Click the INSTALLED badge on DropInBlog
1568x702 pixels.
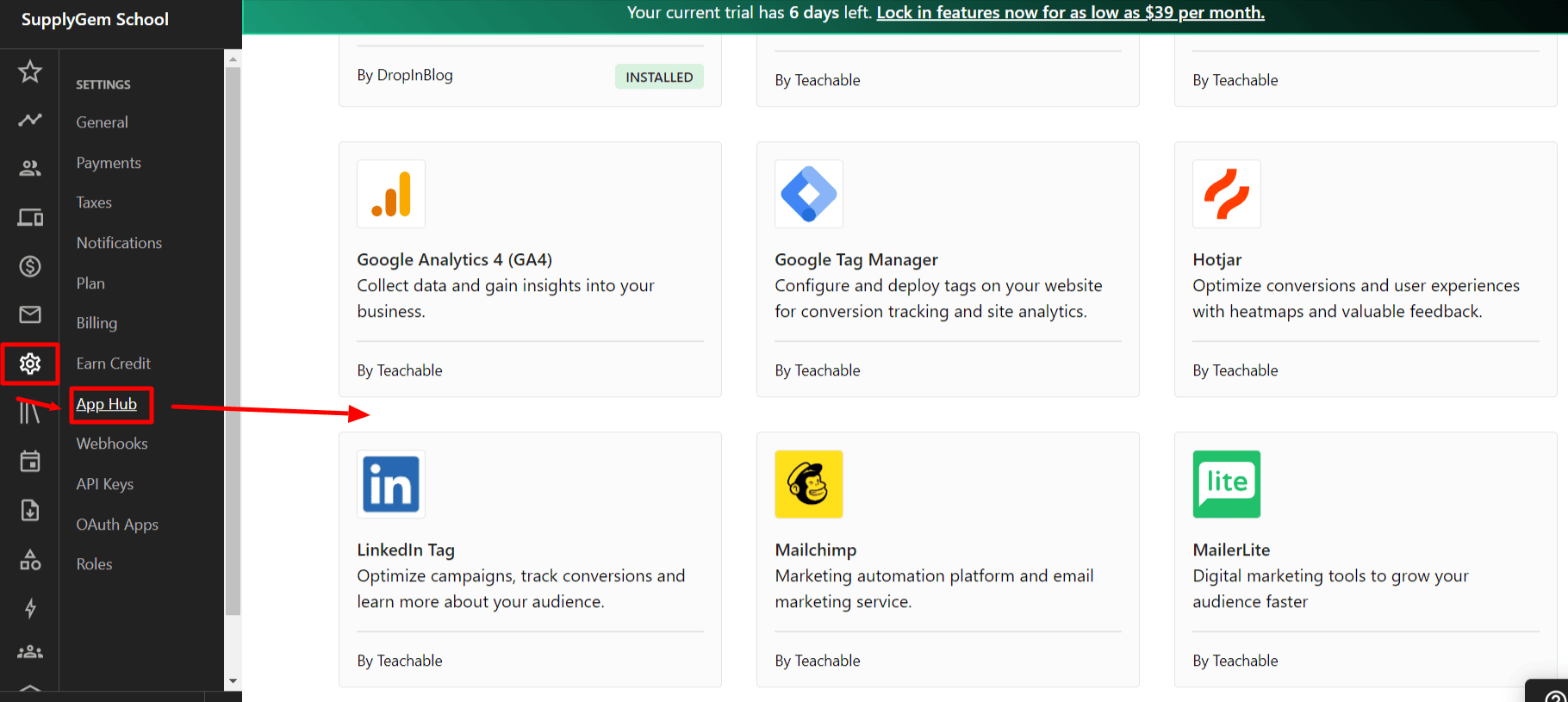pyautogui.click(x=659, y=77)
